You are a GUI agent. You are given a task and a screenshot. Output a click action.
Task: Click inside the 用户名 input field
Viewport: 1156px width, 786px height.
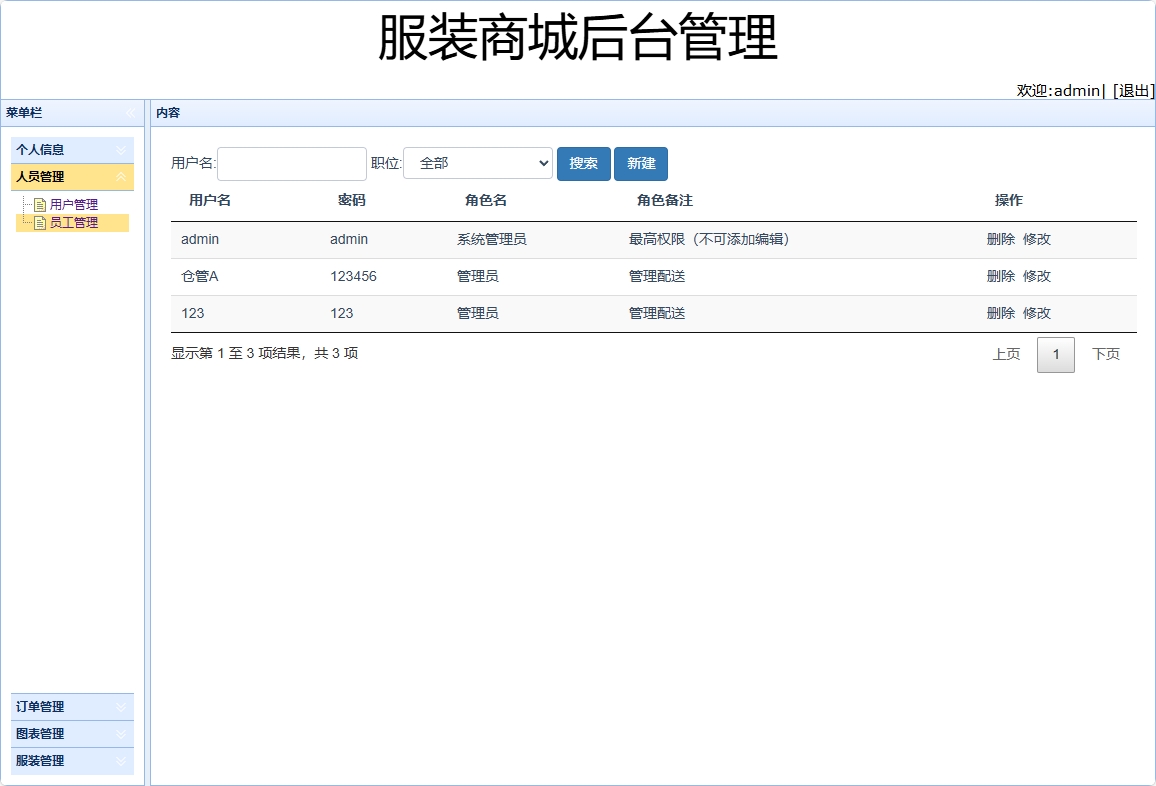point(291,163)
